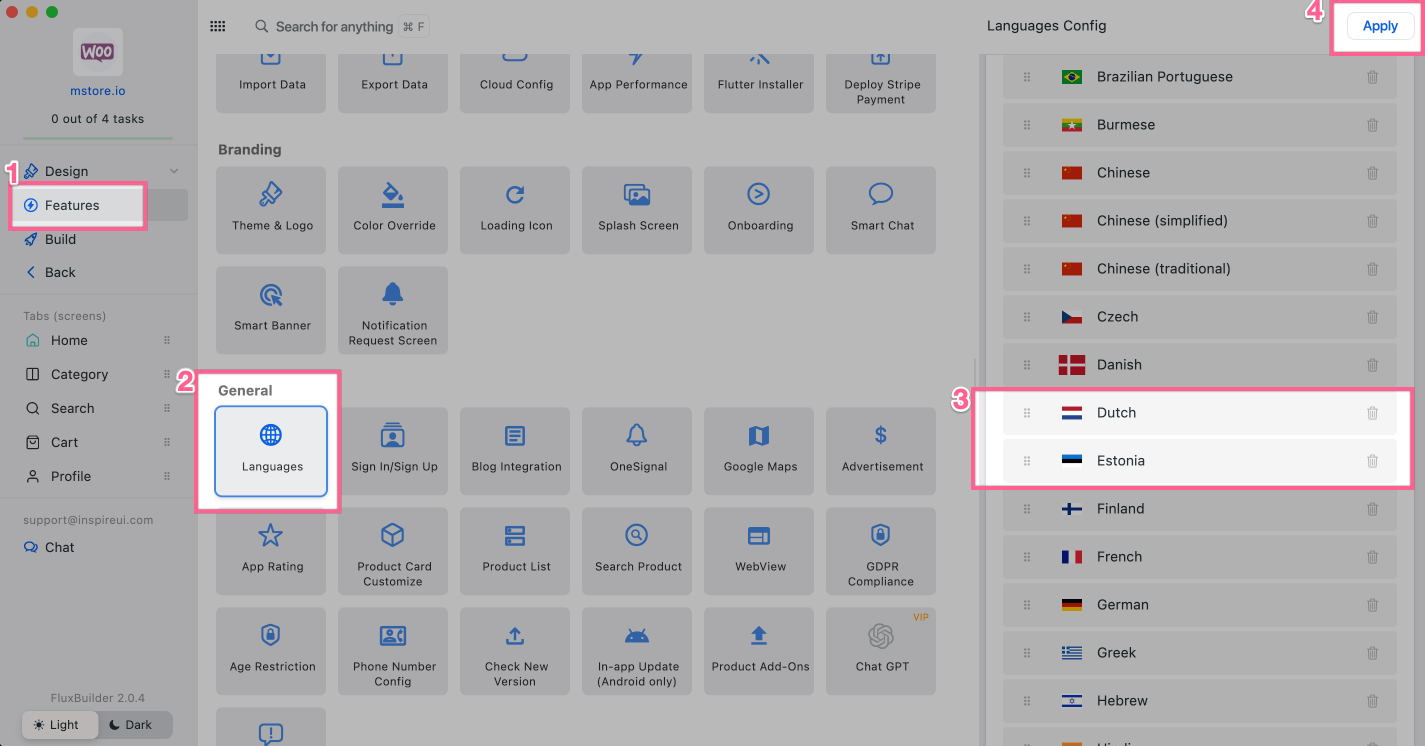Image resolution: width=1425 pixels, height=746 pixels.
Task: Open the Color Override tile
Action: point(394,209)
